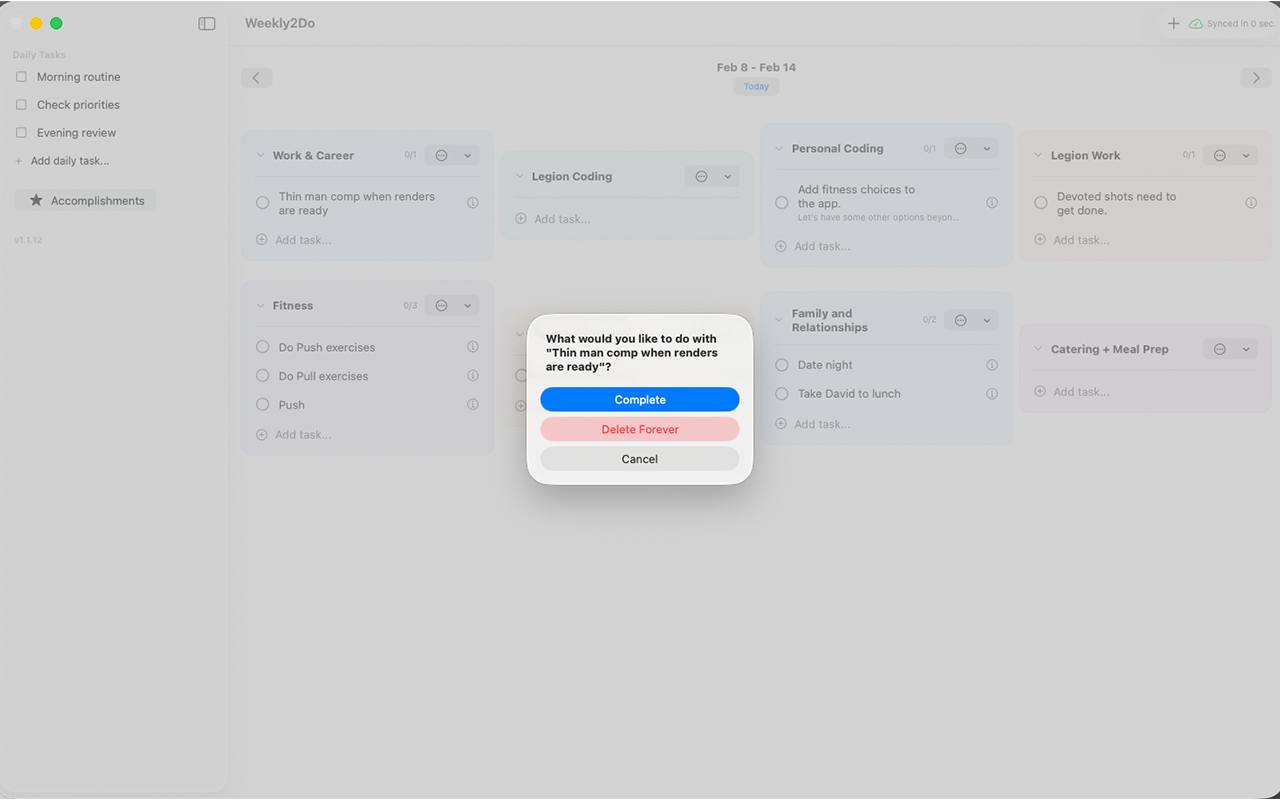Image resolution: width=1280 pixels, height=800 pixels.
Task: Open Personal Coding options menu
Action: point(960,148)
